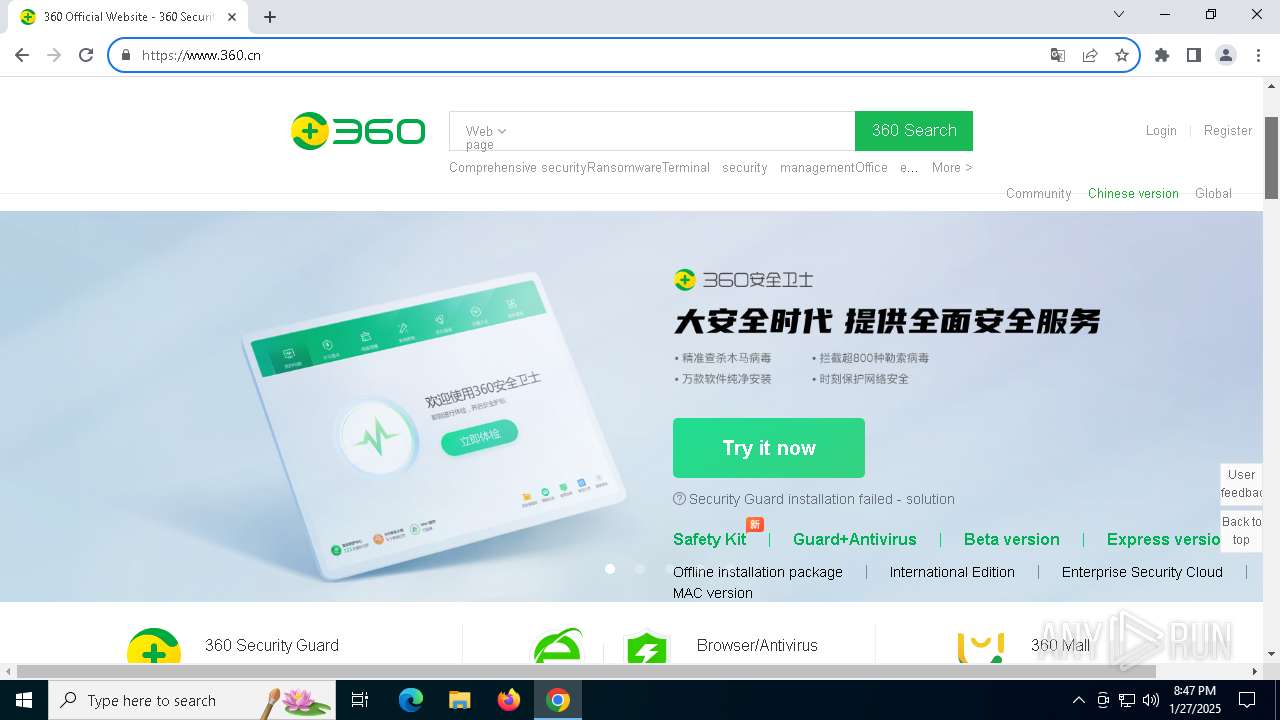Screen dimensions: 1280x720
Task: Close the 360 Official Website tab
Action: coord(232,16)
